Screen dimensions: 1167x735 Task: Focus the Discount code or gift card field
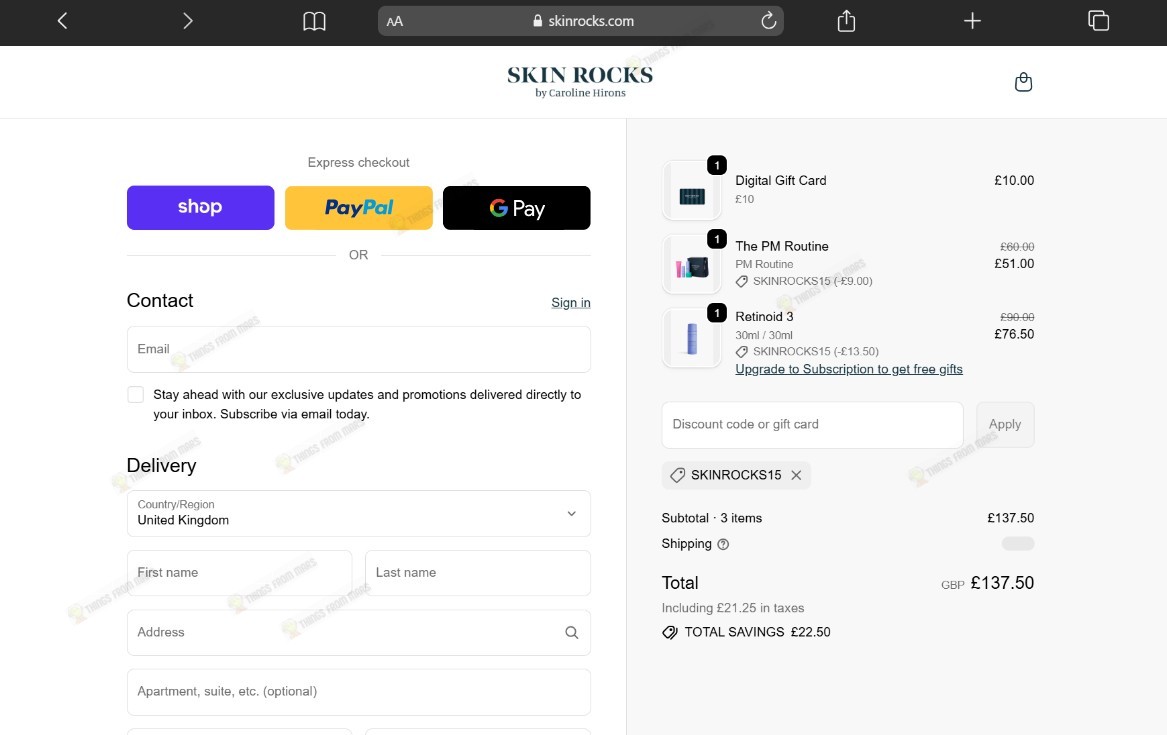(813, 425)
